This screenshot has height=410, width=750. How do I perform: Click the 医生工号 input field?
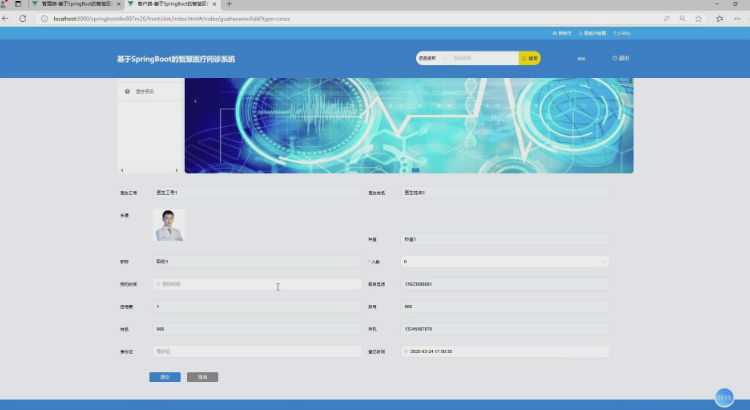[257, 192]
